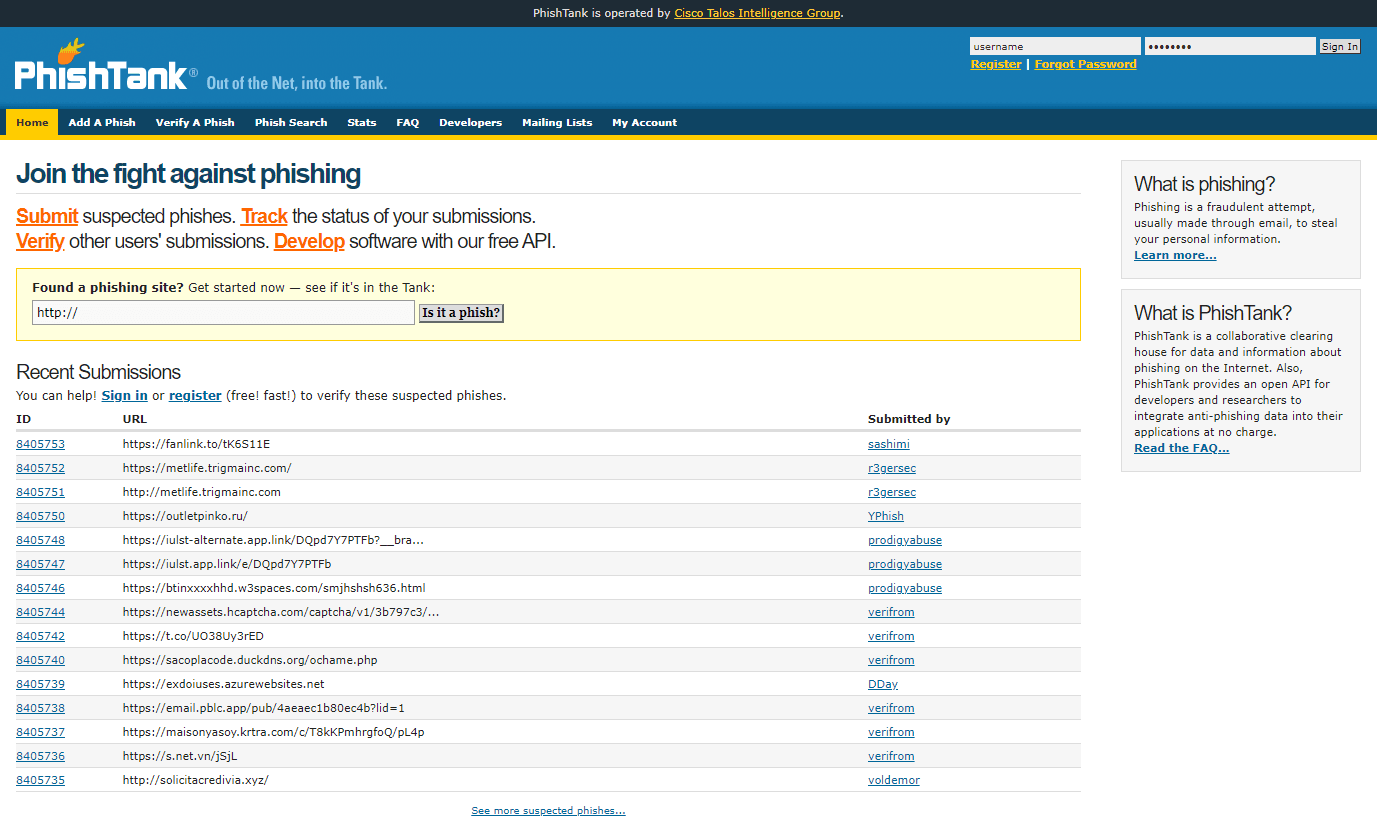Image resolution: width=1377 pixels, height=825 pixels.
Task: View prodigyabuse on row 8405746
Action: [905, 588]
